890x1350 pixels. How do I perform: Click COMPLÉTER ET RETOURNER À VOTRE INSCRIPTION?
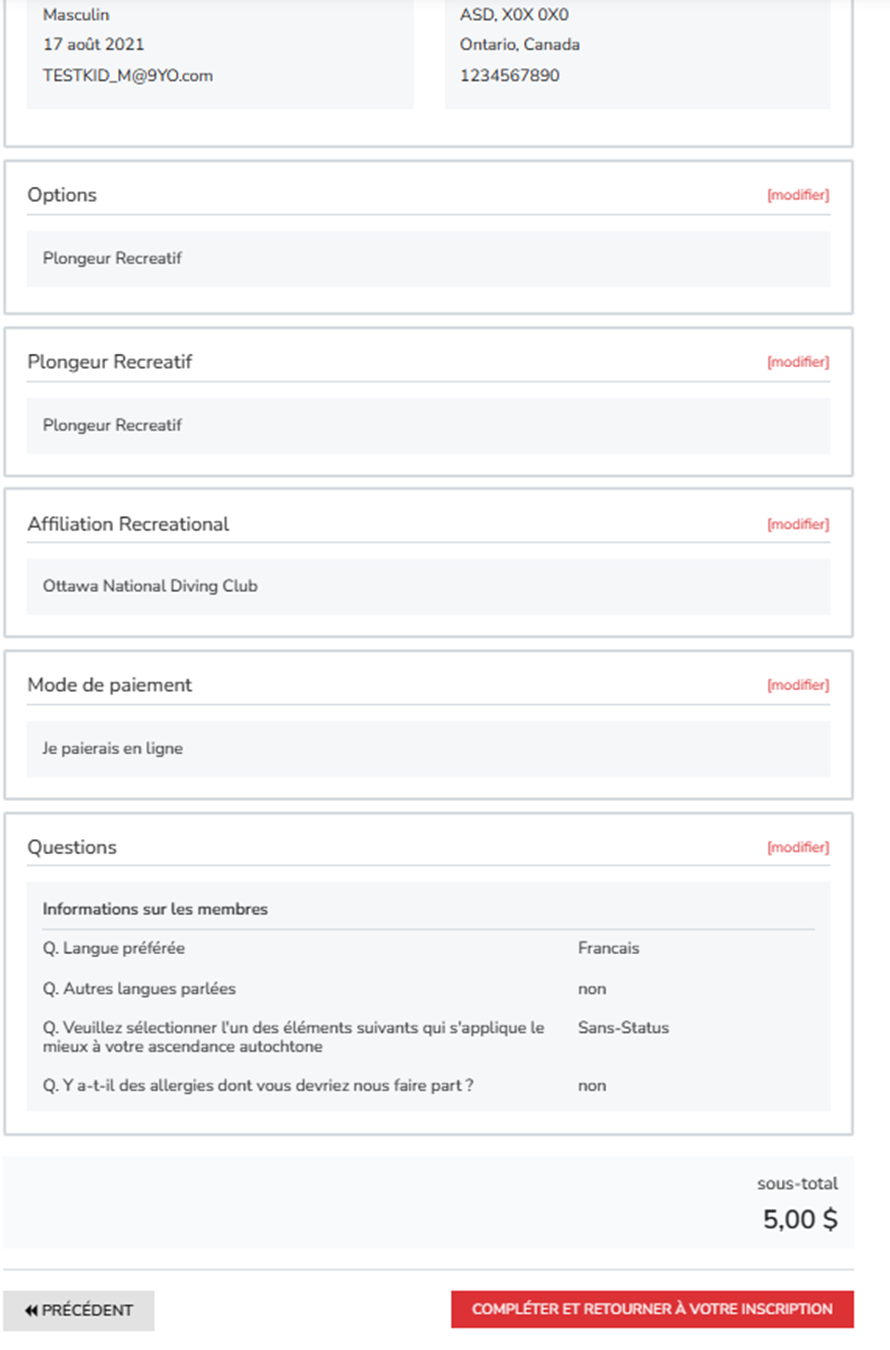[x=652, y=1309]
